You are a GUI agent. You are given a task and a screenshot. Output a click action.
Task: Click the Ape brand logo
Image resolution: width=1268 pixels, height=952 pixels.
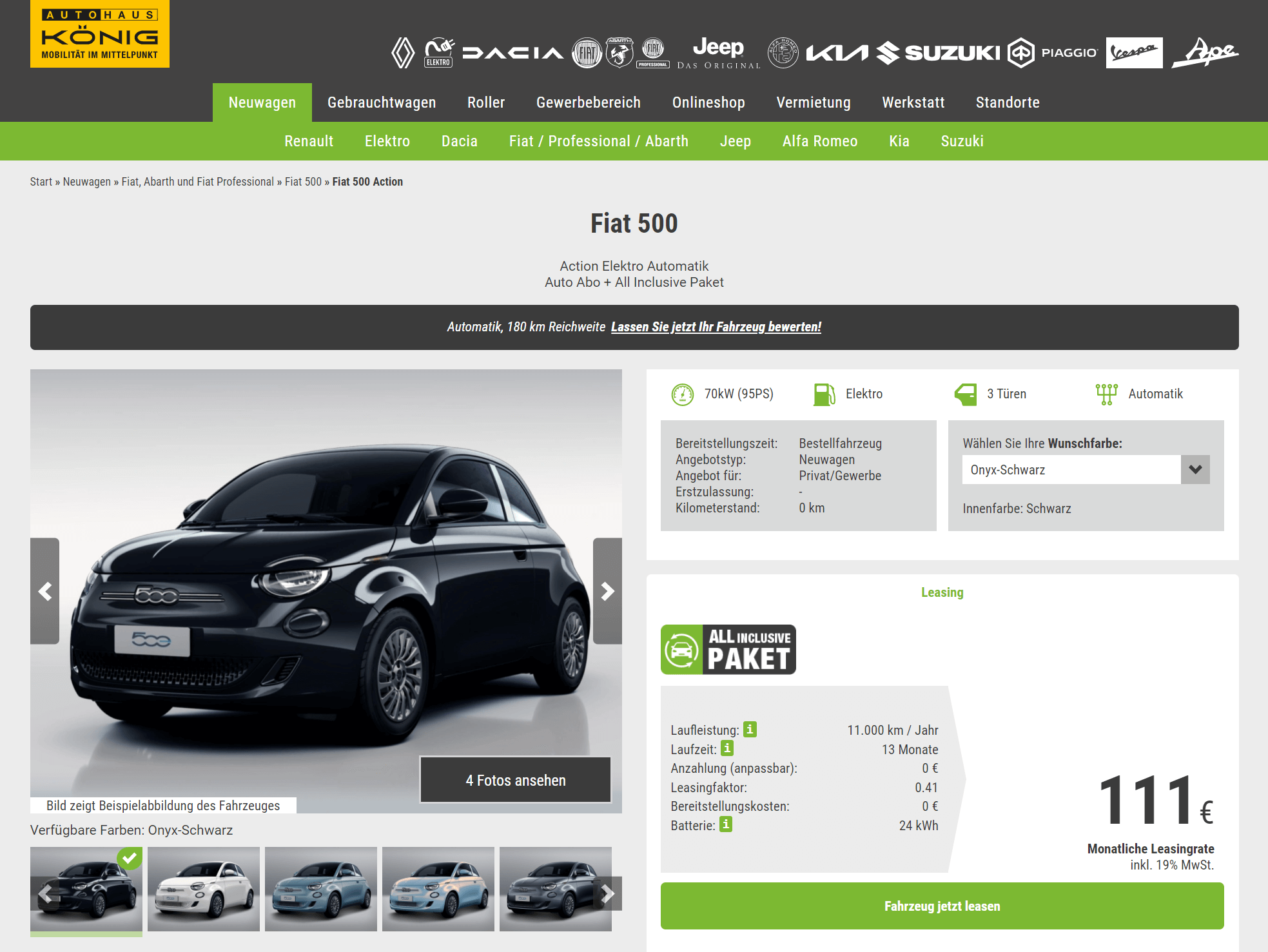1205,53
